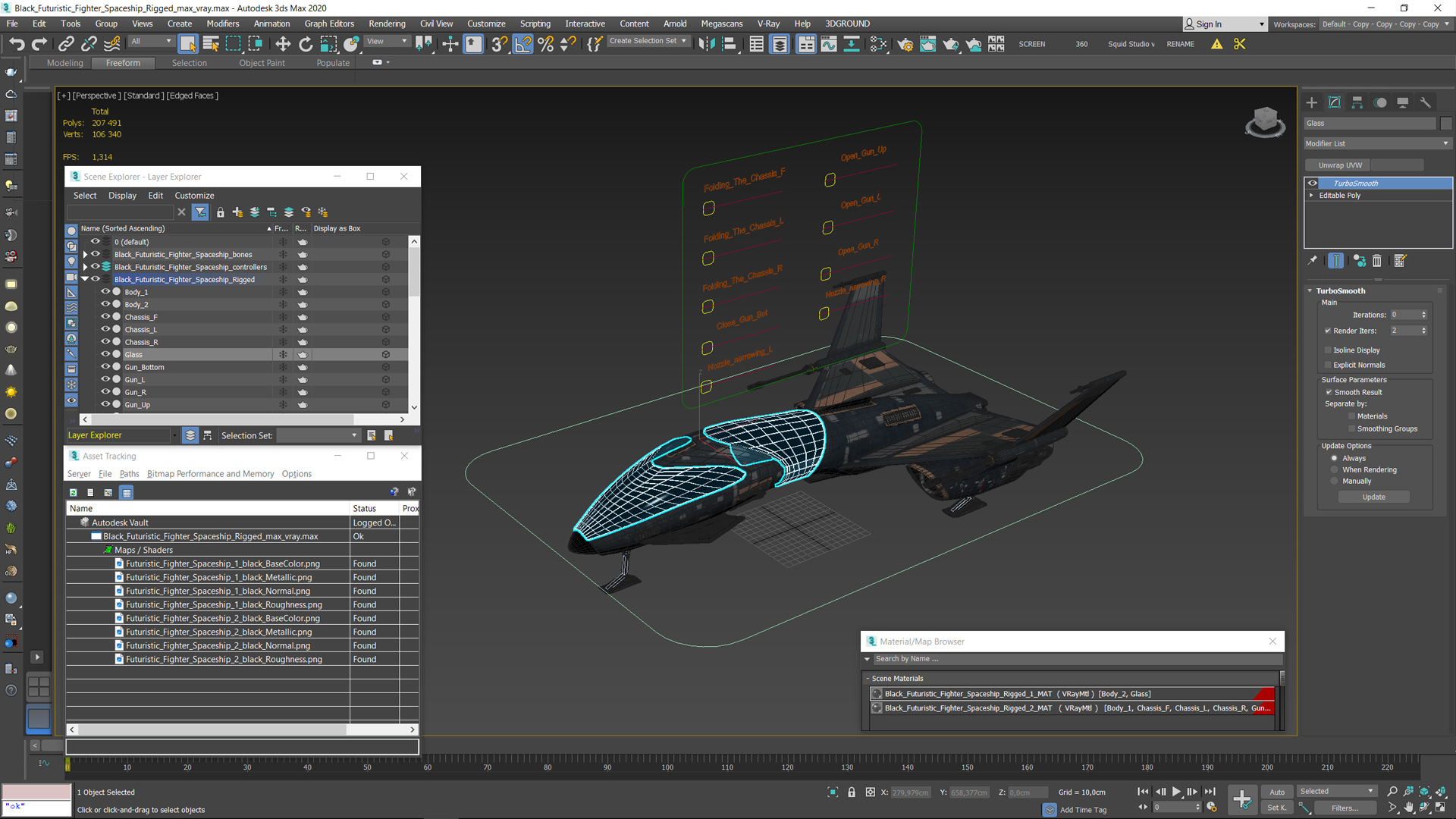
Task: Select the When Rendering update option
Action: tap(1334, 469)
